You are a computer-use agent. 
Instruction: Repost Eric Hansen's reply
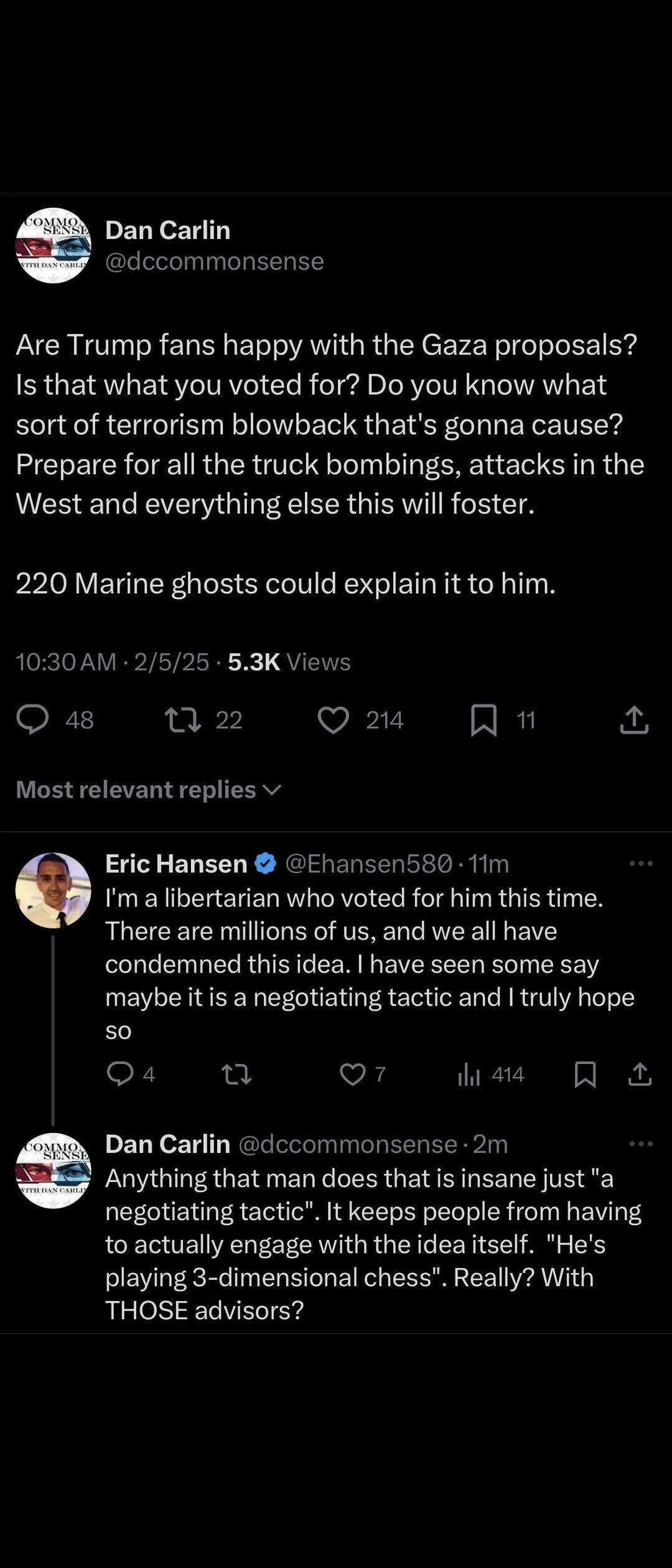point(237,1074)
